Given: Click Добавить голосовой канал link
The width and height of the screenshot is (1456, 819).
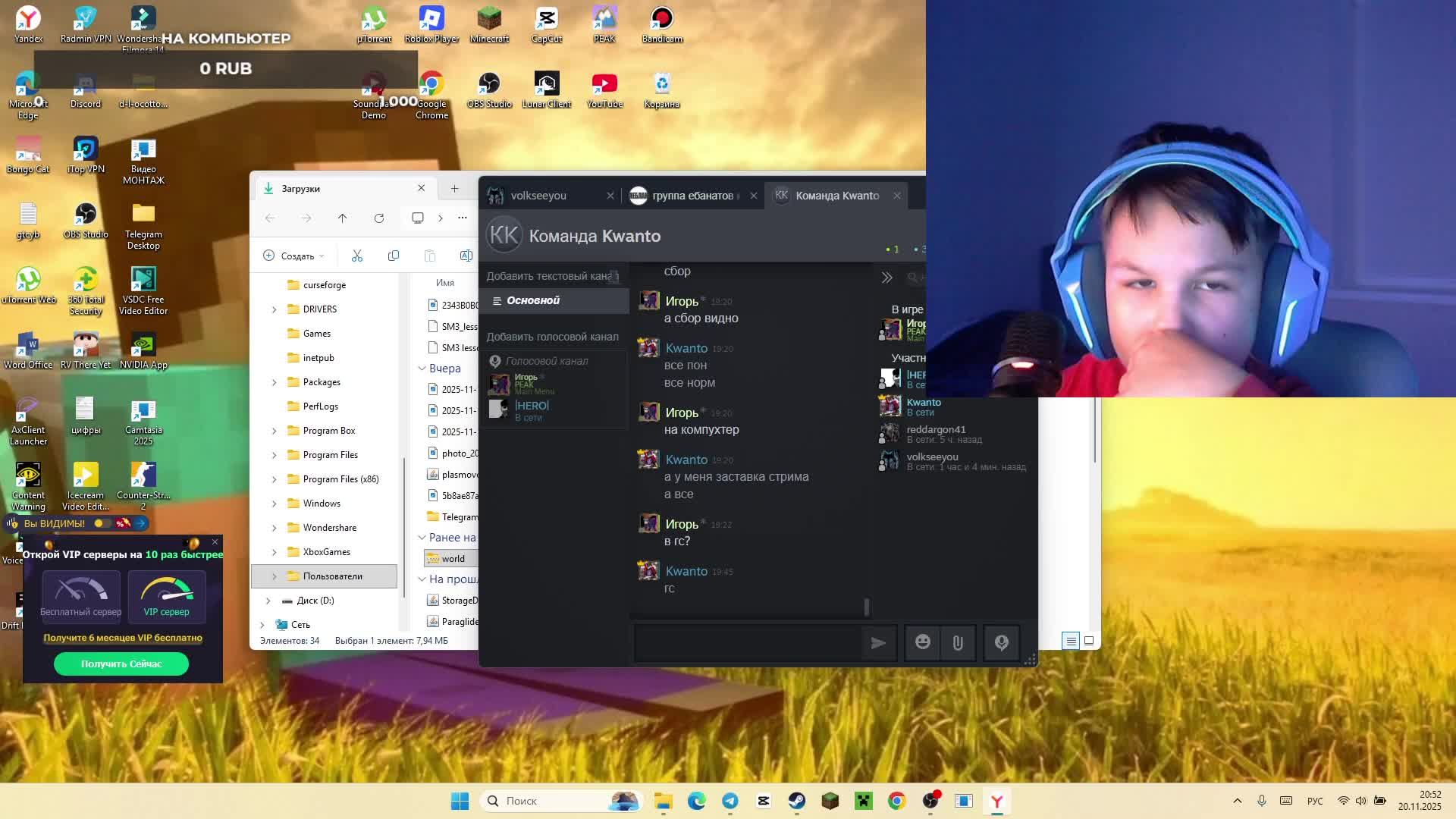Looking at the screenshot, I should coord(552,337).
